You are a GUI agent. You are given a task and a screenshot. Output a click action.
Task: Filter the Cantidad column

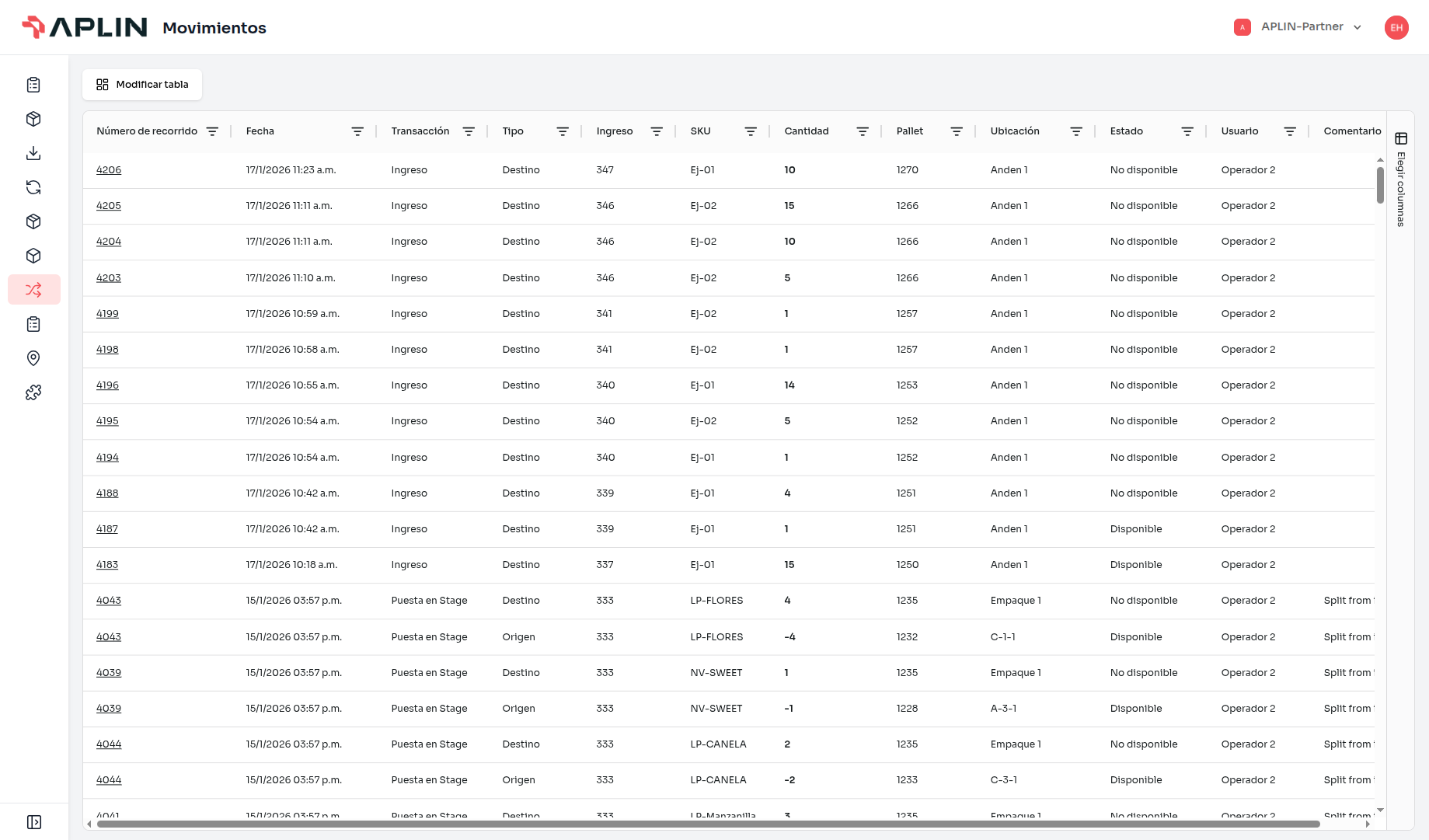click(863, 131)
